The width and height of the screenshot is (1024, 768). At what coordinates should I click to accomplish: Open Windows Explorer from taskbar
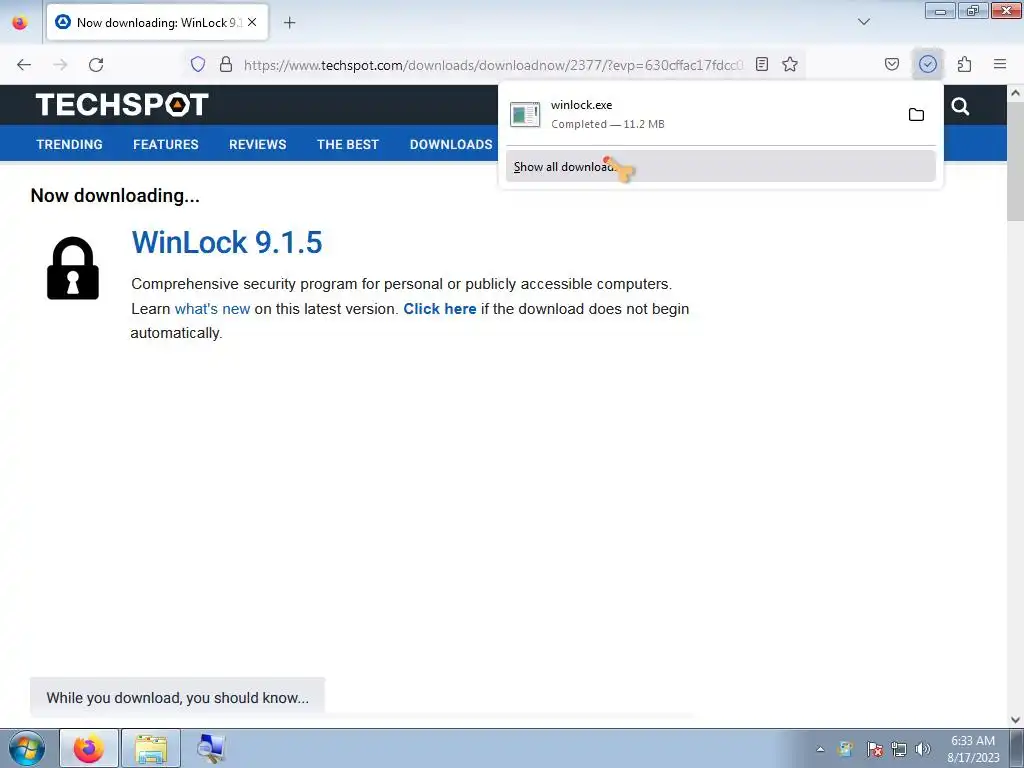pyautogui.click(x=151, y=748)
